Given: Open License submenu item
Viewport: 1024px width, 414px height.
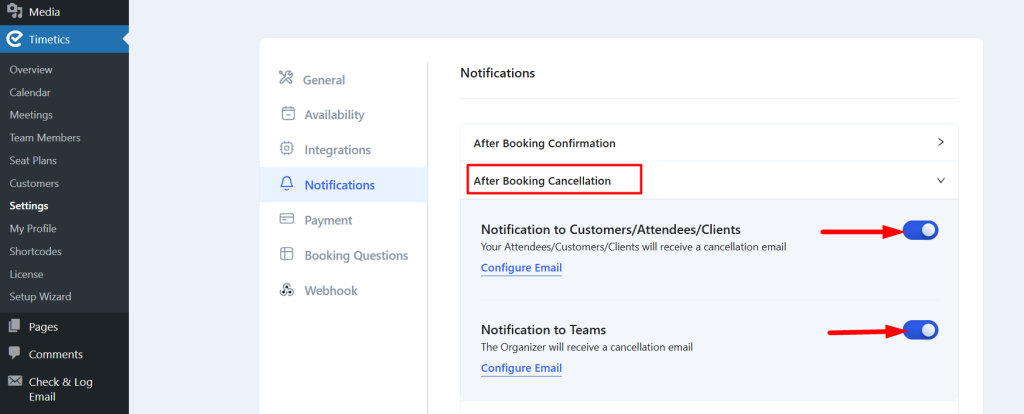Looking at the screenshot, I should click(26, 274).
